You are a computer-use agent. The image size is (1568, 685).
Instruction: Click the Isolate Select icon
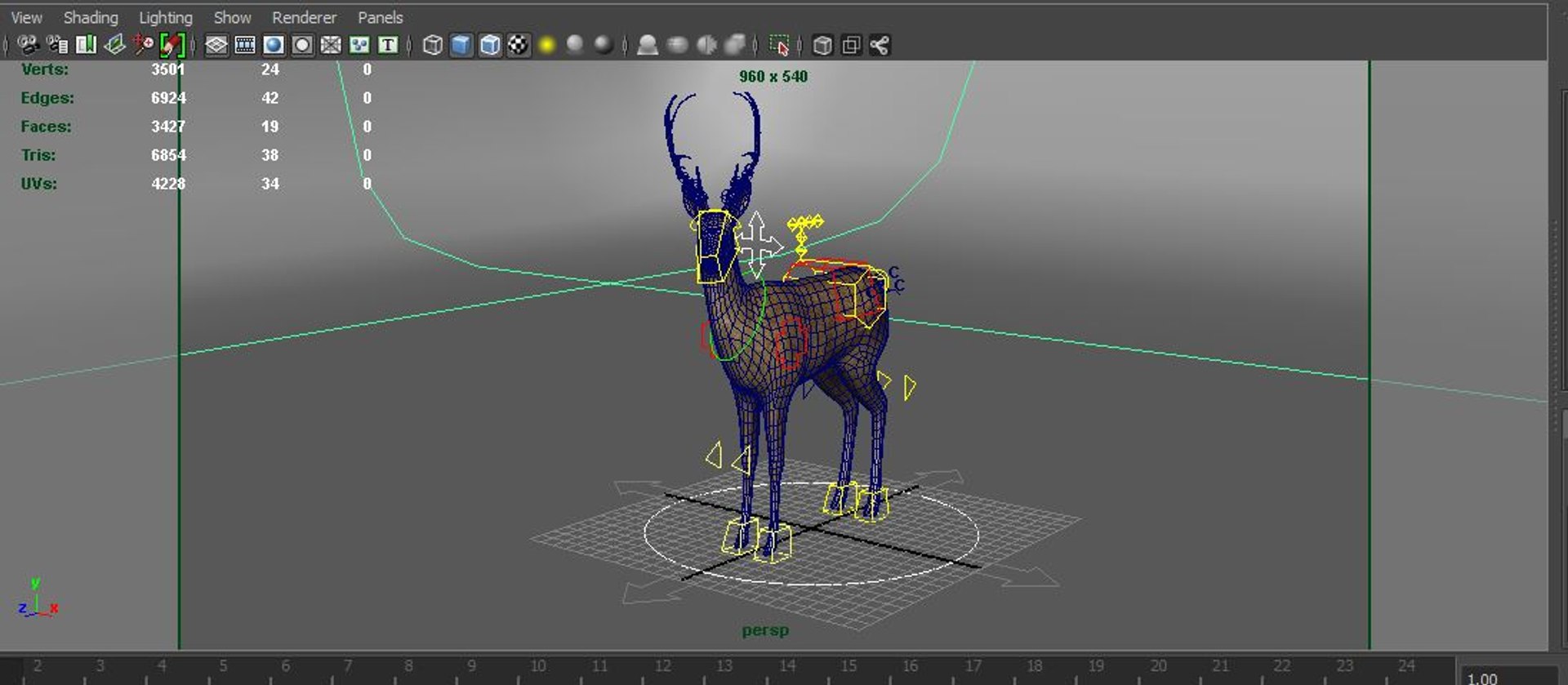pos(780,45)
